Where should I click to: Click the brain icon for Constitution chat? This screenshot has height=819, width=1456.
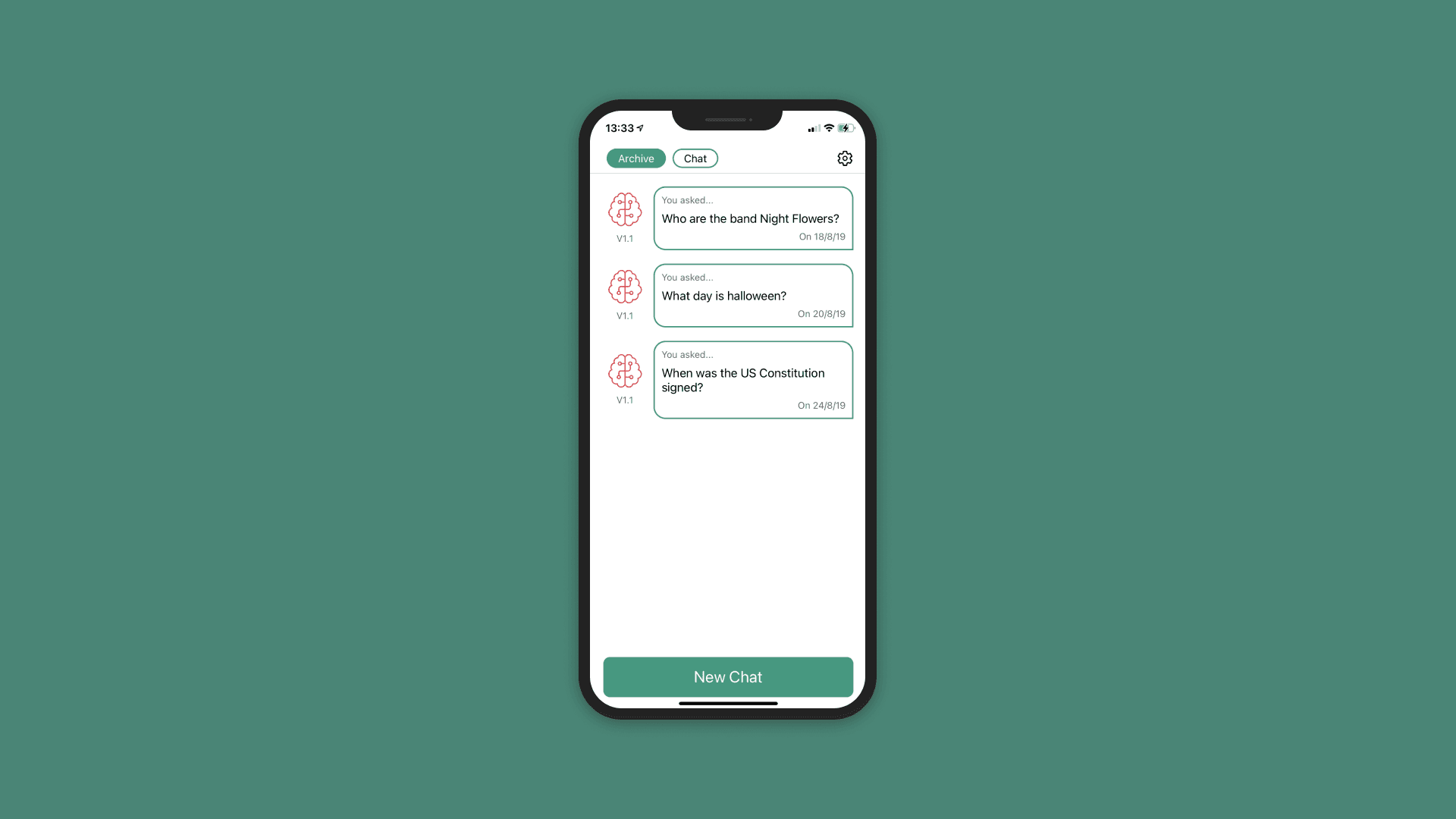point(624,371)
